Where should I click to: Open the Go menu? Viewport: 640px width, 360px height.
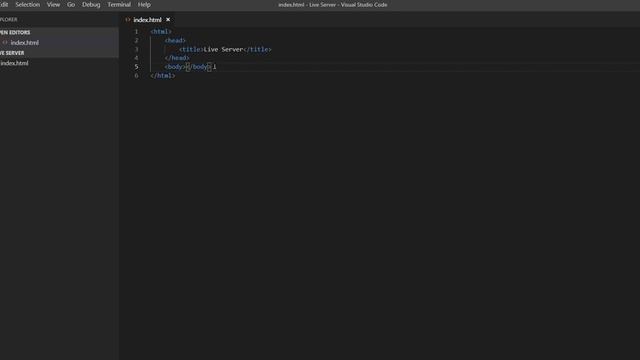tap(71, 4)
